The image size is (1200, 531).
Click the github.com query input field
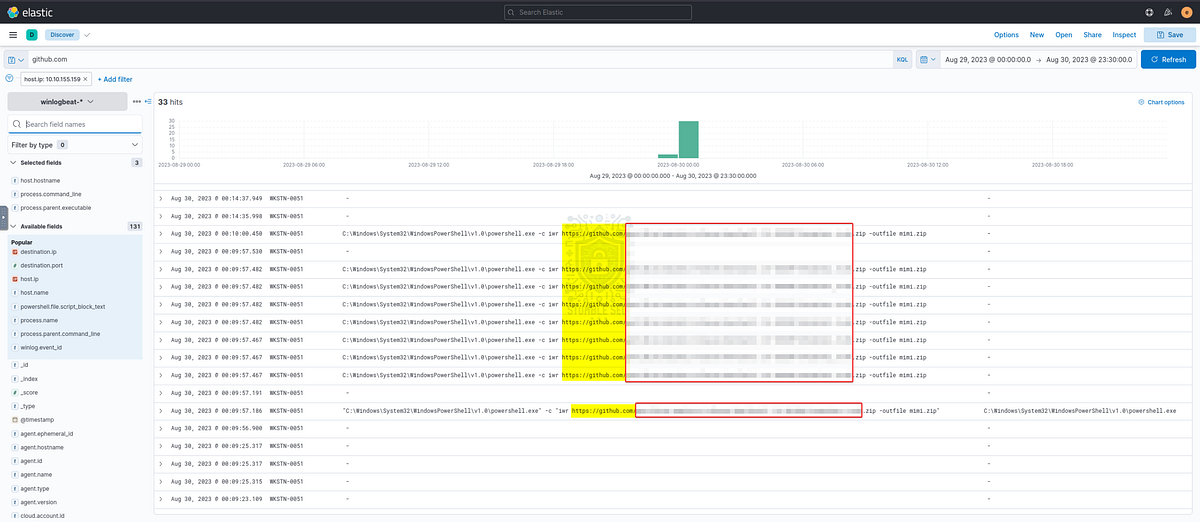tap(460, 60)
